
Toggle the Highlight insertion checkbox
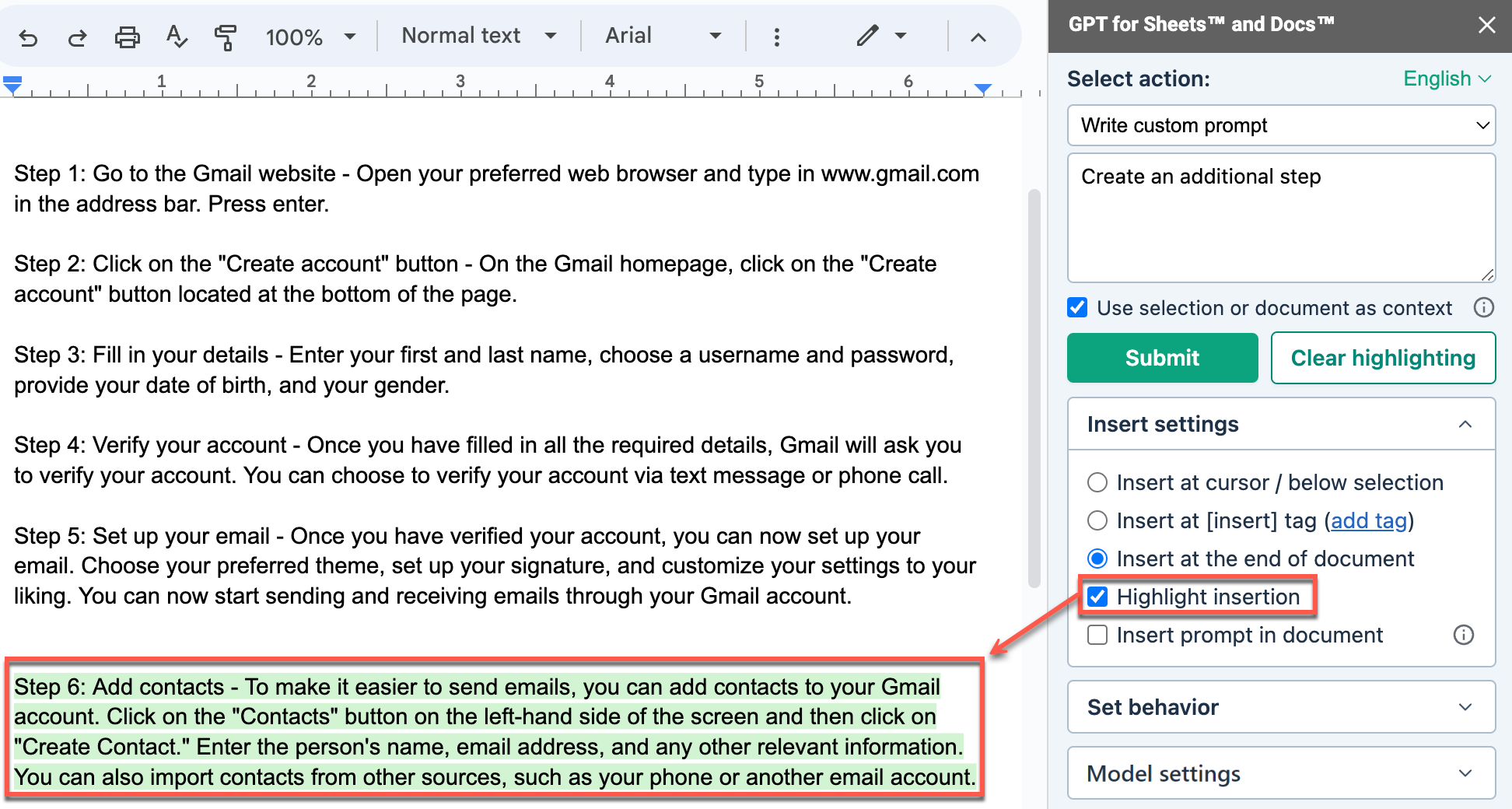(x=1097, y=597)
